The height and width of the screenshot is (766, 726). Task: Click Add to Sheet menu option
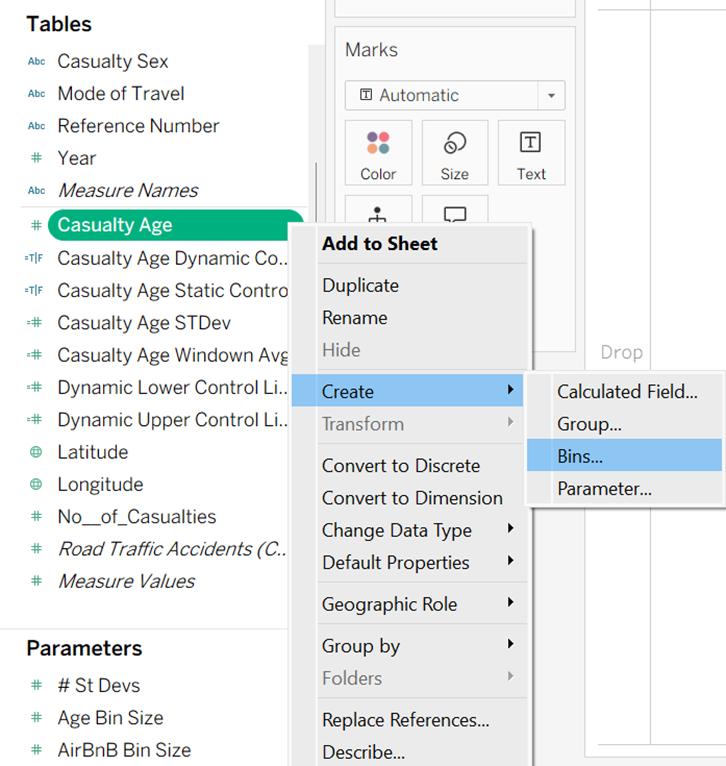tap(380, 243)
